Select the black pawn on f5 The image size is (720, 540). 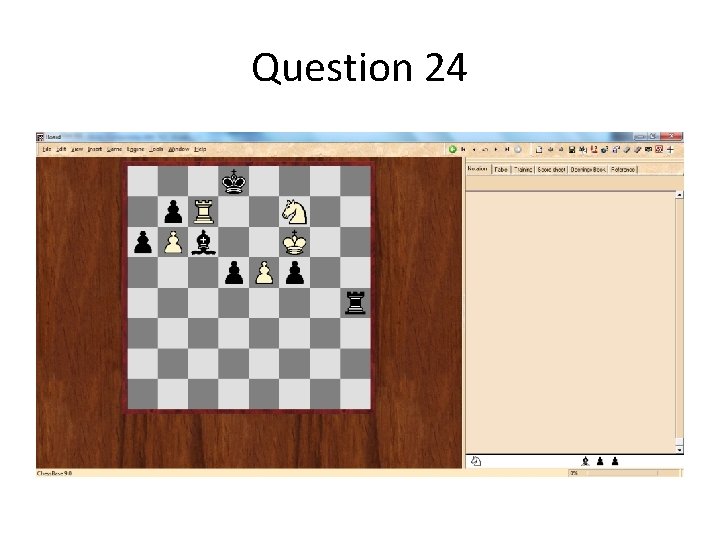coord(294,273)
